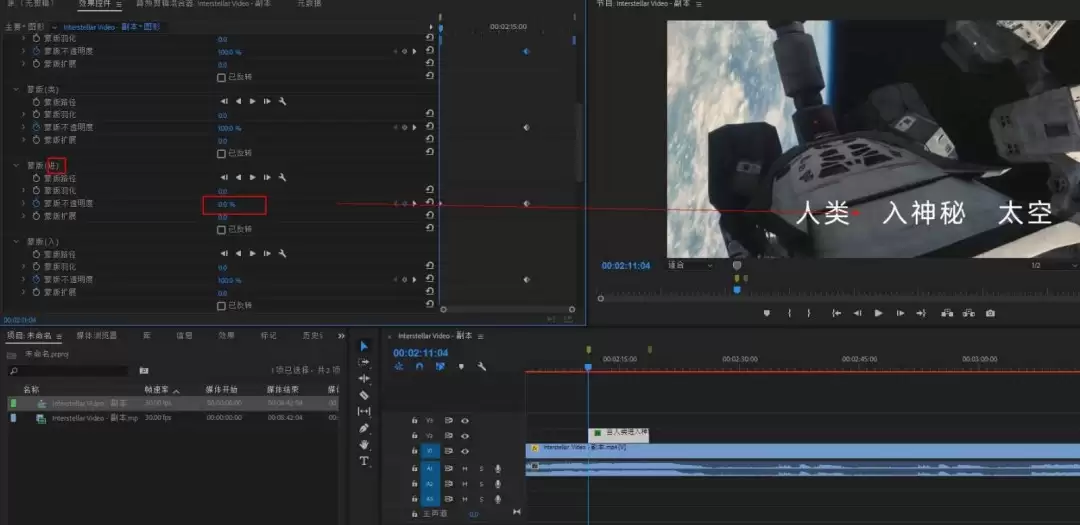Screen dimensions: 1080x525
Task: Sort project list by 帧速率 column
Action: click(156, 390)
